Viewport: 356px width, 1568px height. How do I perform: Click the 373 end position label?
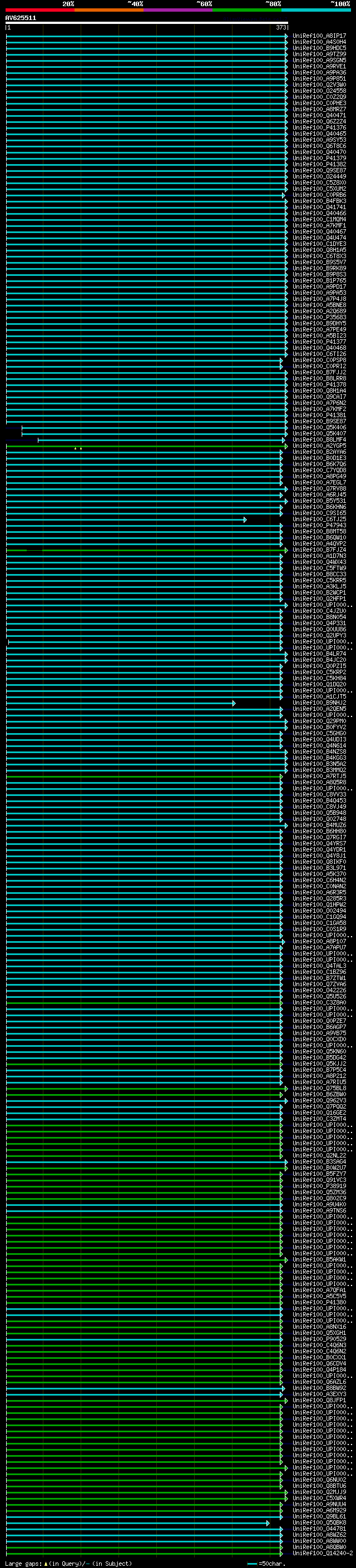(x=280, y=27)
